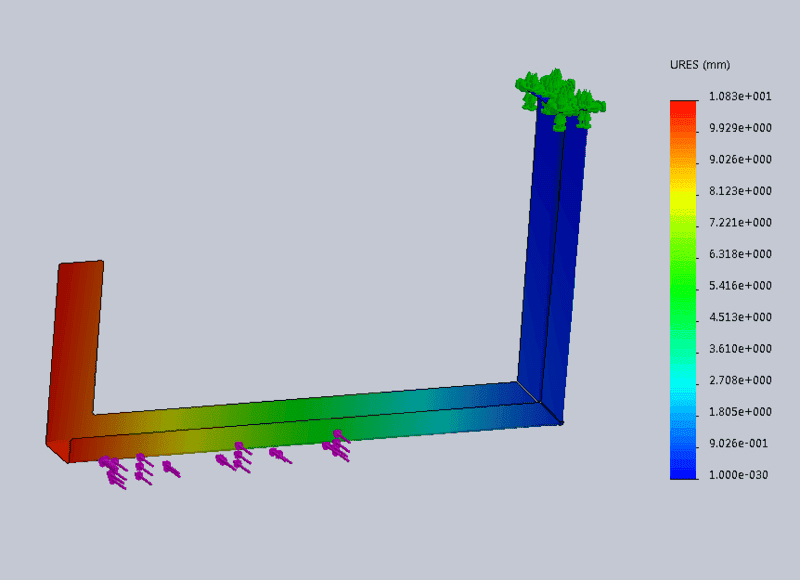The width and height of the screenshot is (800, 580).
Task: Click the 9.026e+000 legend value
Action: click(740, 160)
